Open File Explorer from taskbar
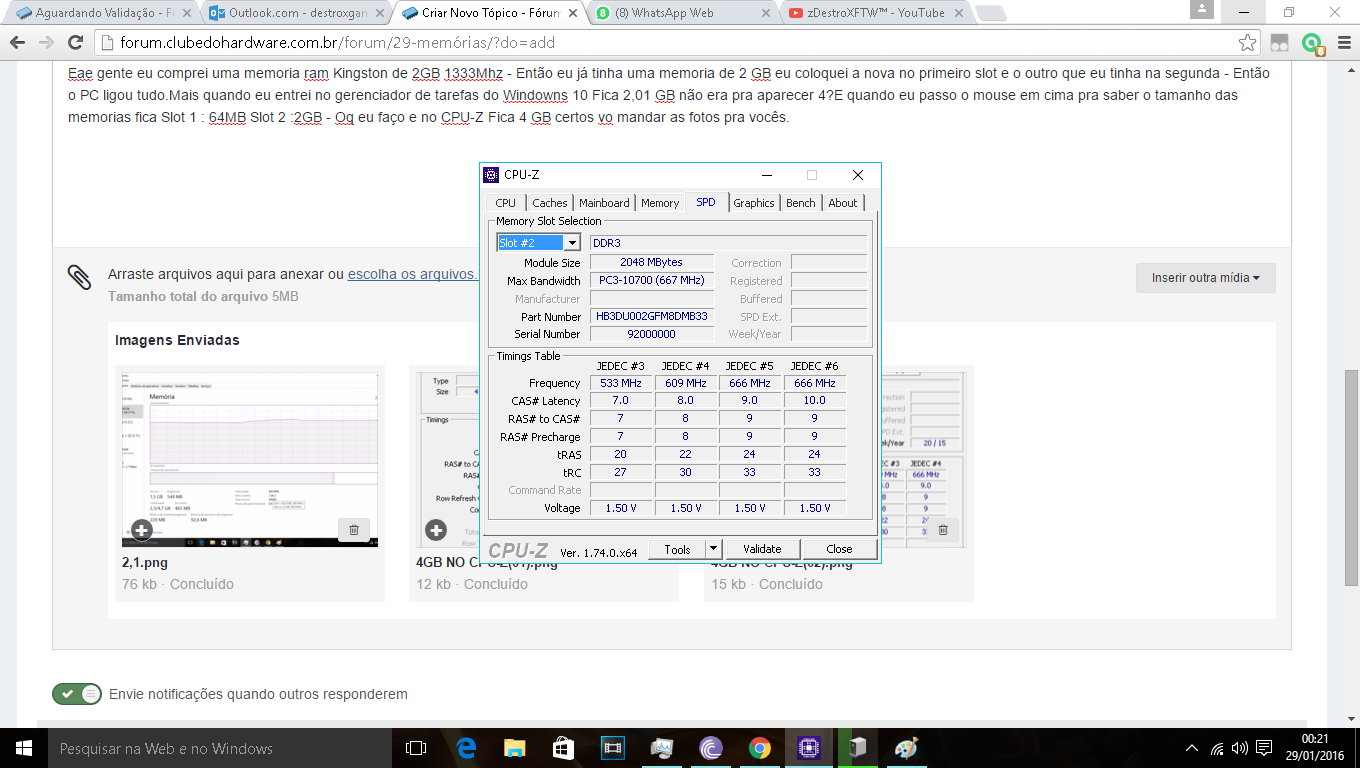The width and height of the screenshot is (1360, 768). tap(514, 748)
